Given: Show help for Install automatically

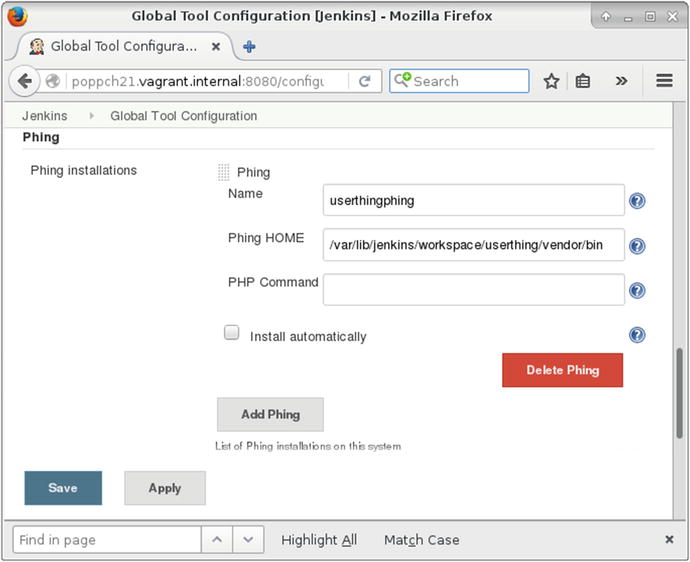Looking at the screenshot, I should pyautogui.click(x=637, y=336).
